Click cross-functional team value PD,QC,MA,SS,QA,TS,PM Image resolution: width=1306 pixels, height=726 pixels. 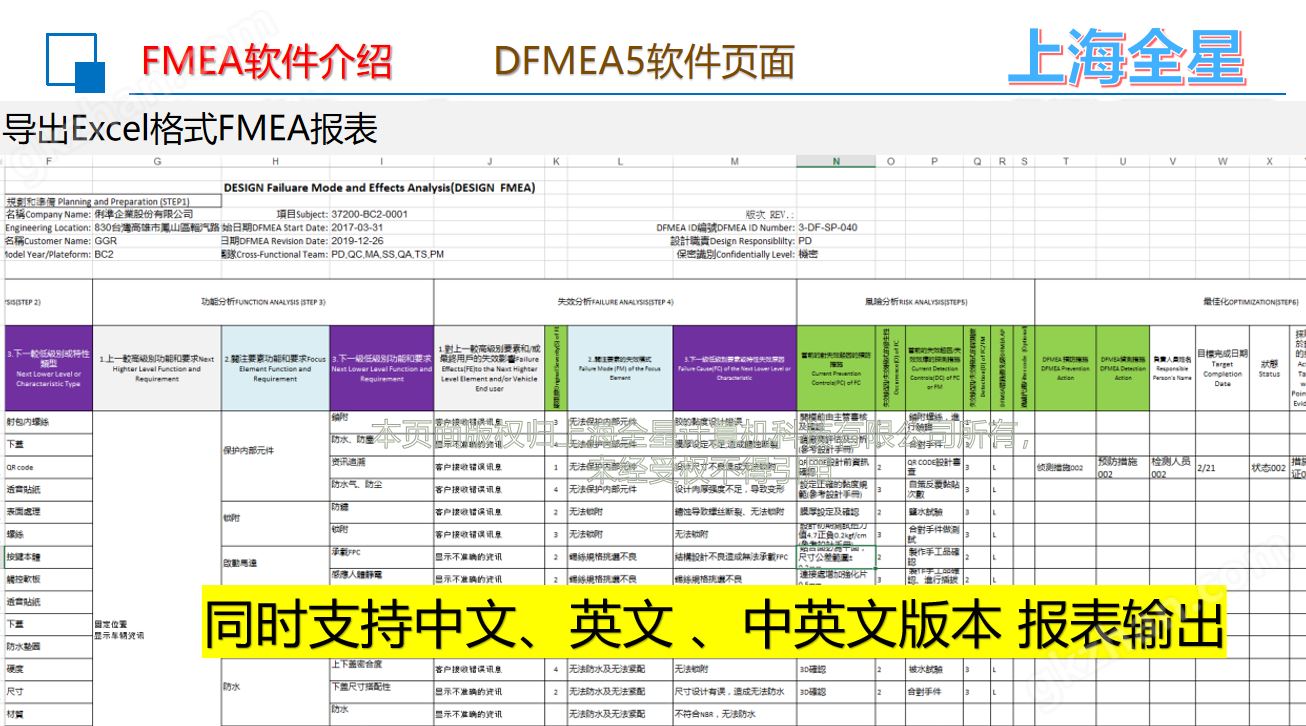[x=387, y=254]
